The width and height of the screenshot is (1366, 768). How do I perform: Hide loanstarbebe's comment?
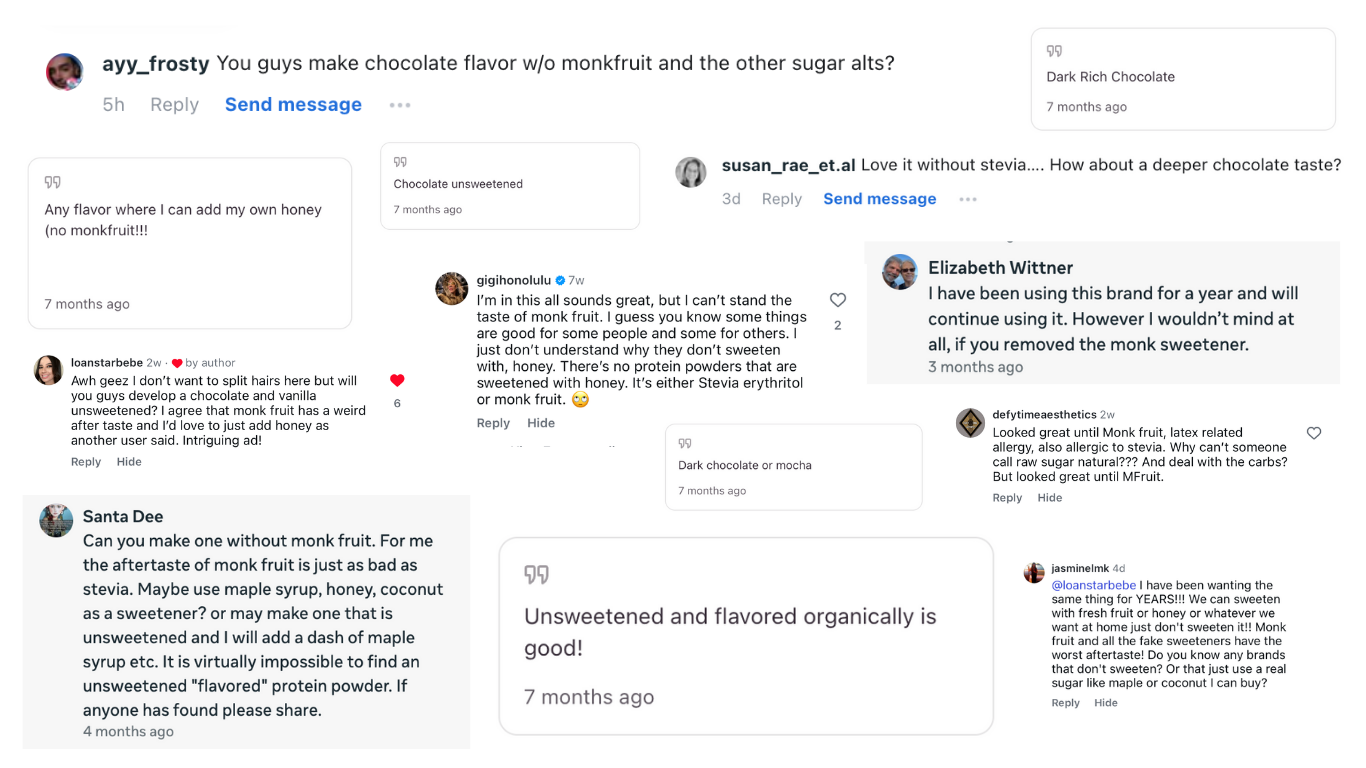click(x=129, y=462)
